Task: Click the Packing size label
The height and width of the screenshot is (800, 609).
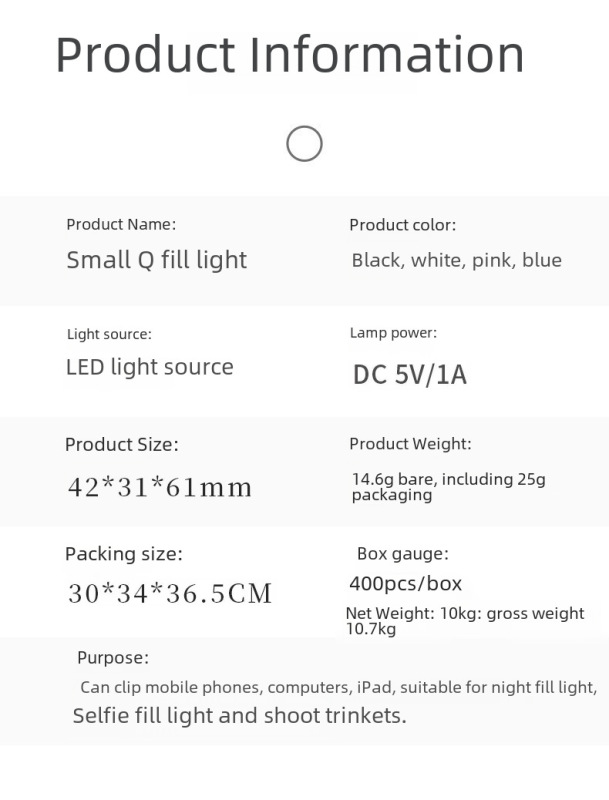Action: 124,553
